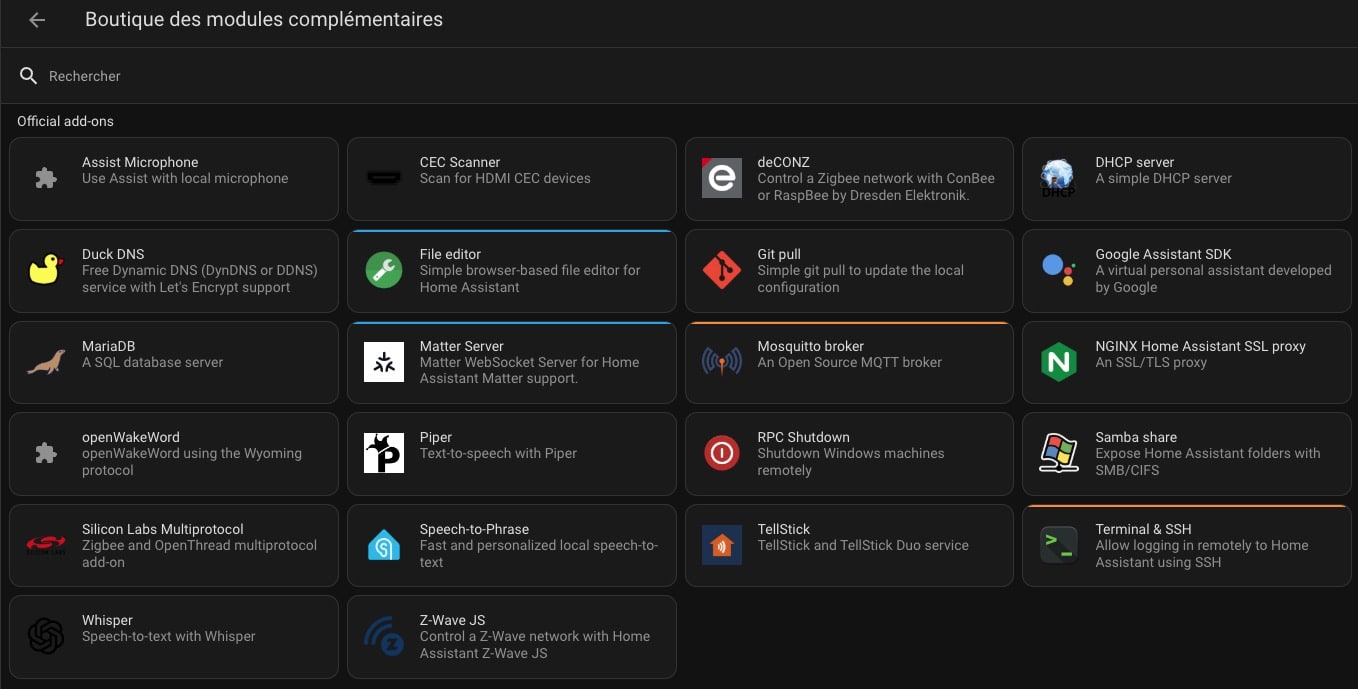Click the Speech-to-Phrase house icon
This screenshot has height=689, width=1358.
pyautogui.click(x=384, y=546)
